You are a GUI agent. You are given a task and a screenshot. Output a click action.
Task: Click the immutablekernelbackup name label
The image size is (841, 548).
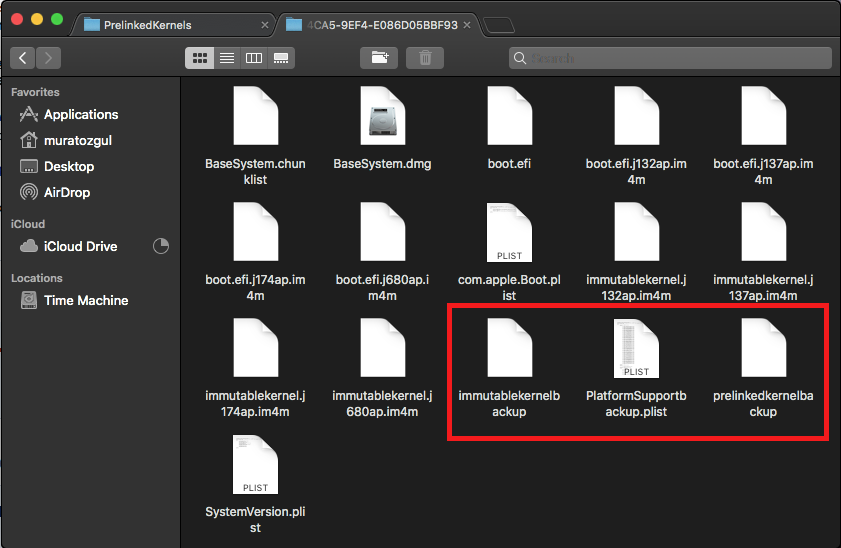(509, 403)
